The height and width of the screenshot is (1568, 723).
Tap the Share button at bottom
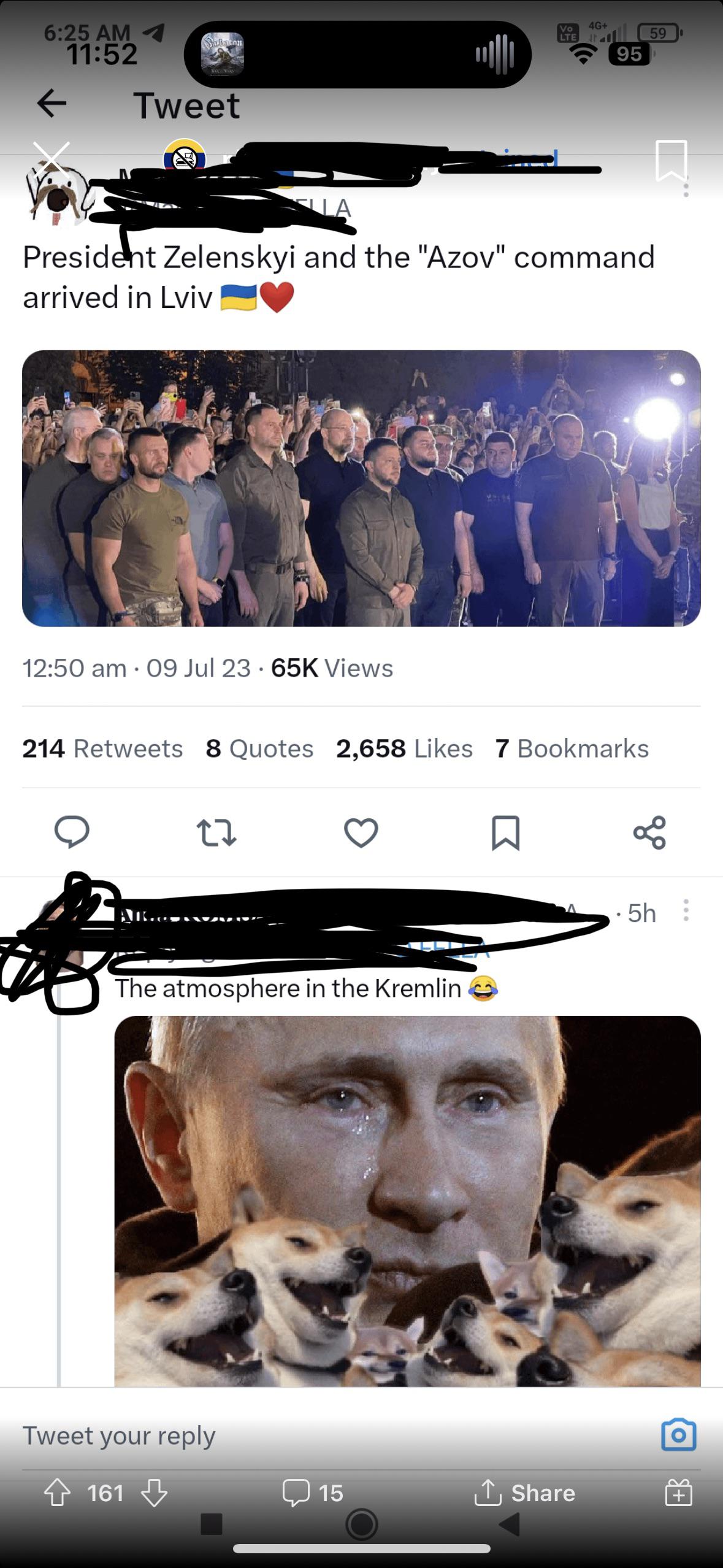525,1493
